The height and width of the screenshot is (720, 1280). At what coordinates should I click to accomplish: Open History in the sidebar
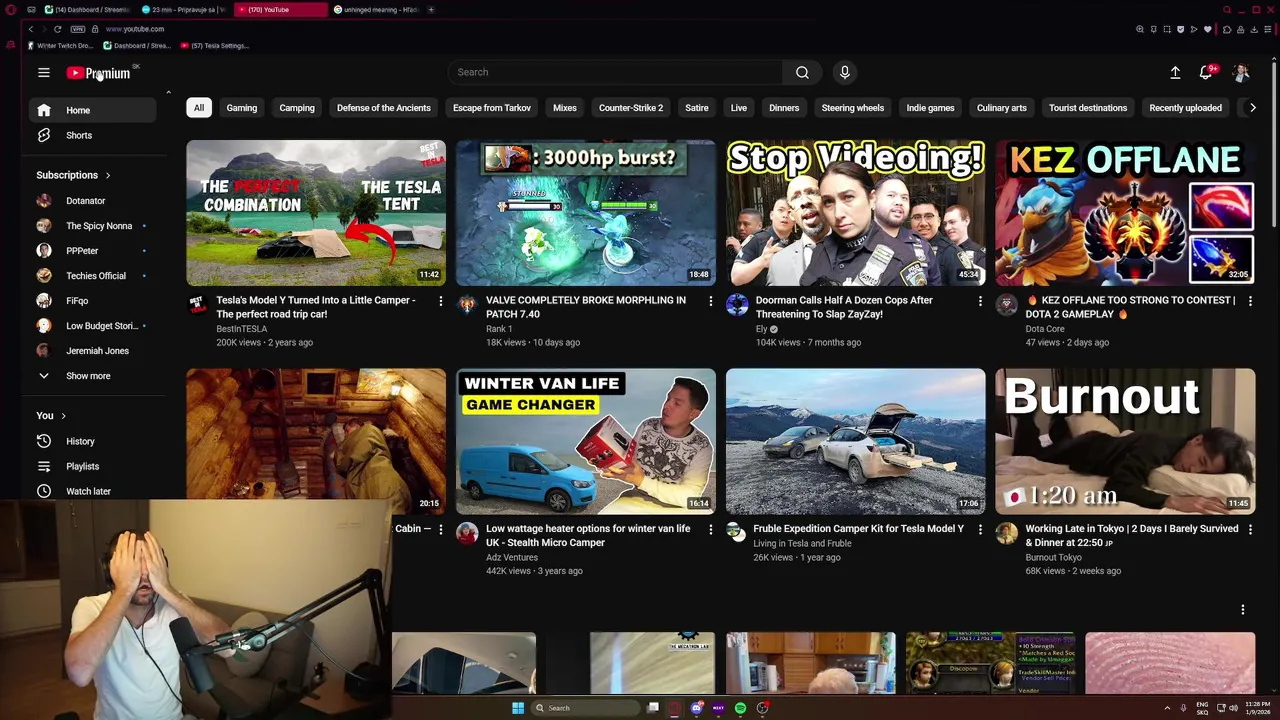[92, 441]
